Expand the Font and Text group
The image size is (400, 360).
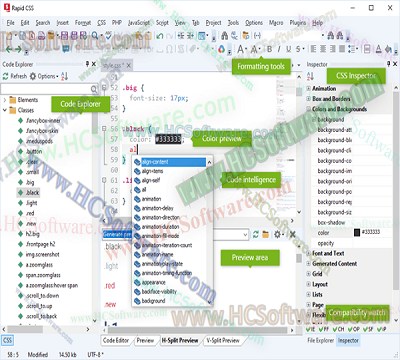309,253
